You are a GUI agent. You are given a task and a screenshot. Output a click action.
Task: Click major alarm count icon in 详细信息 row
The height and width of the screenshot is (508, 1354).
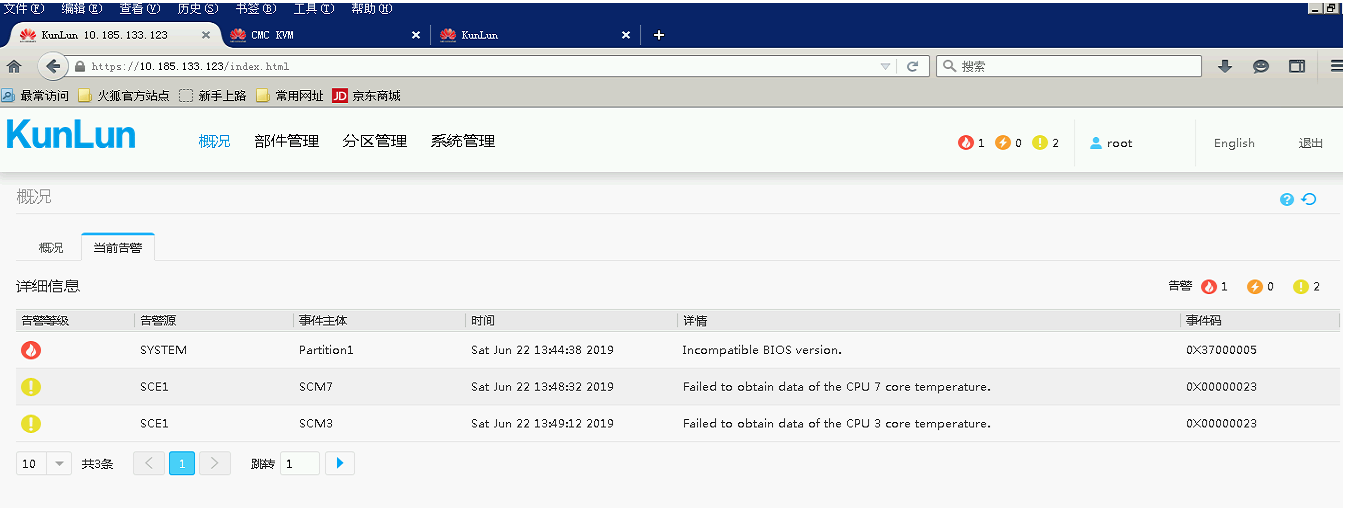coord(1255,287)
